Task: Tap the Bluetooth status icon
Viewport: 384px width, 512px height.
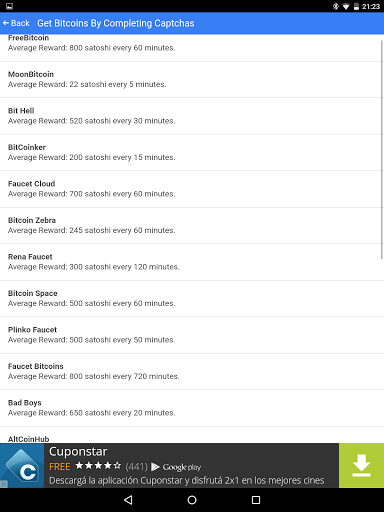Action: (335, 6)
